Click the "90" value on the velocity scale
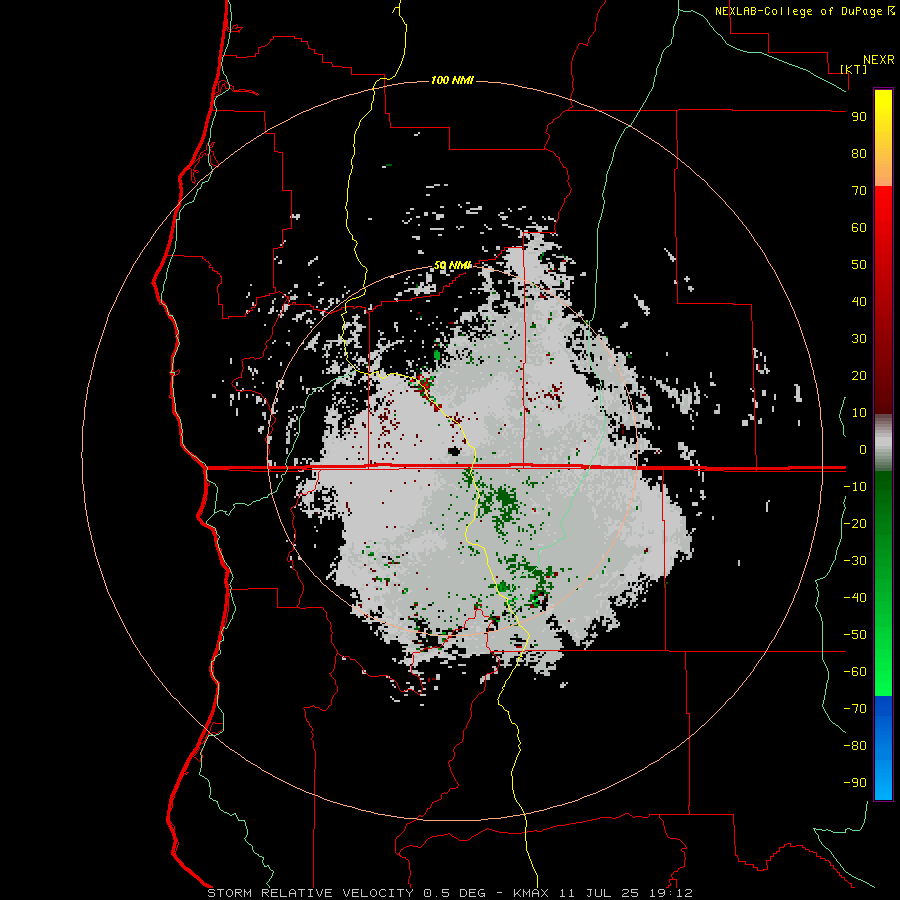 pos(859,117)
